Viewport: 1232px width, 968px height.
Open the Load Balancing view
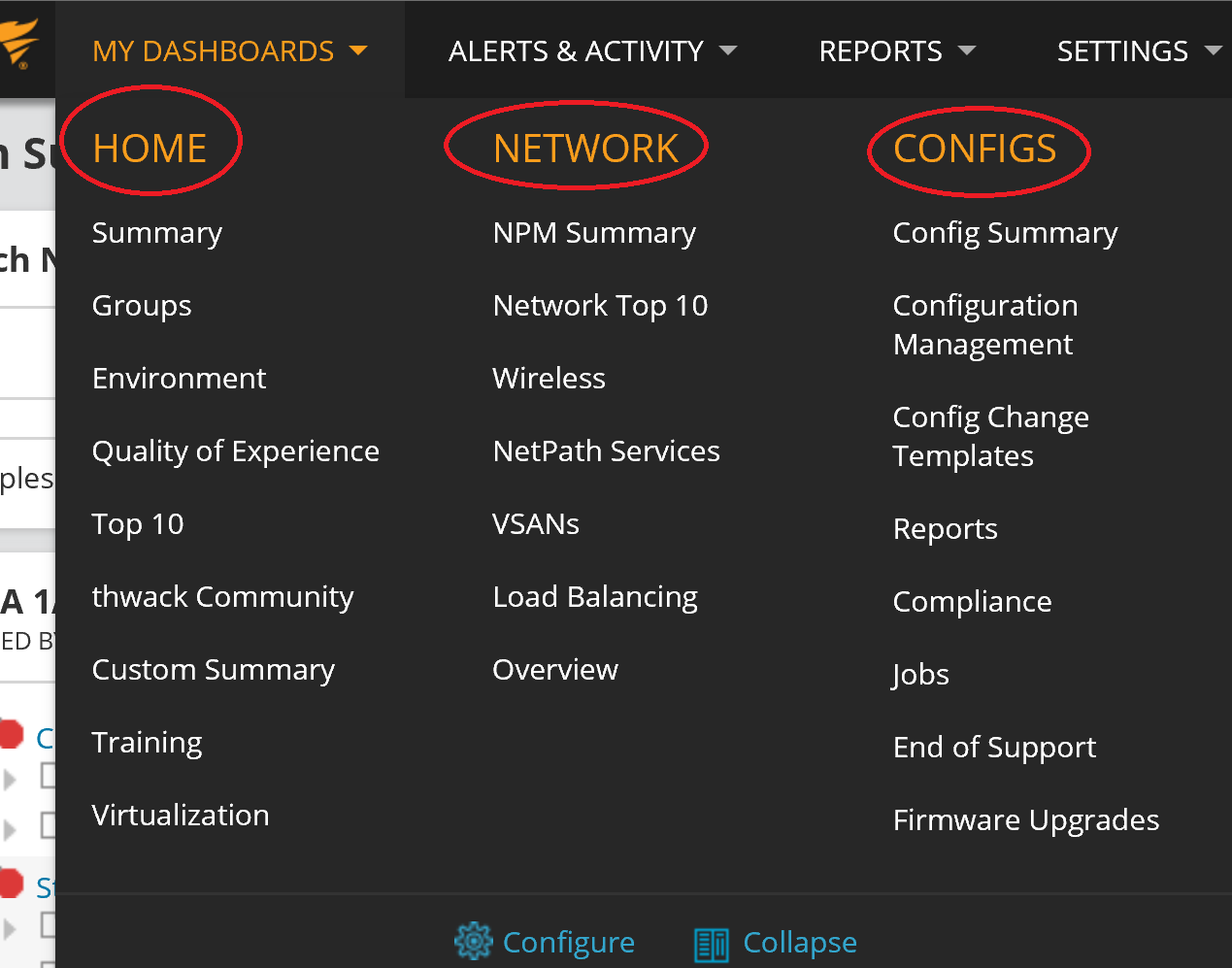tap(596, 597)
